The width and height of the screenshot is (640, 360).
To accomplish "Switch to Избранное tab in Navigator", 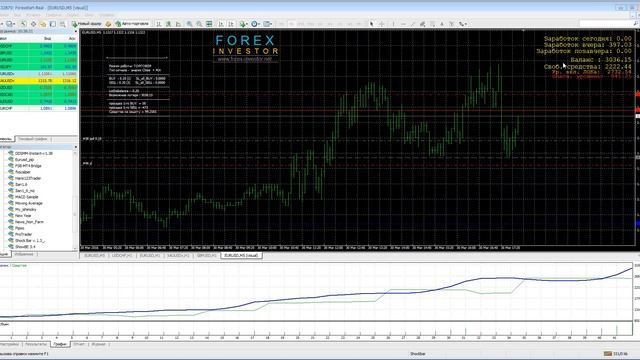I will pyautogui.click(x=24, y=254).
